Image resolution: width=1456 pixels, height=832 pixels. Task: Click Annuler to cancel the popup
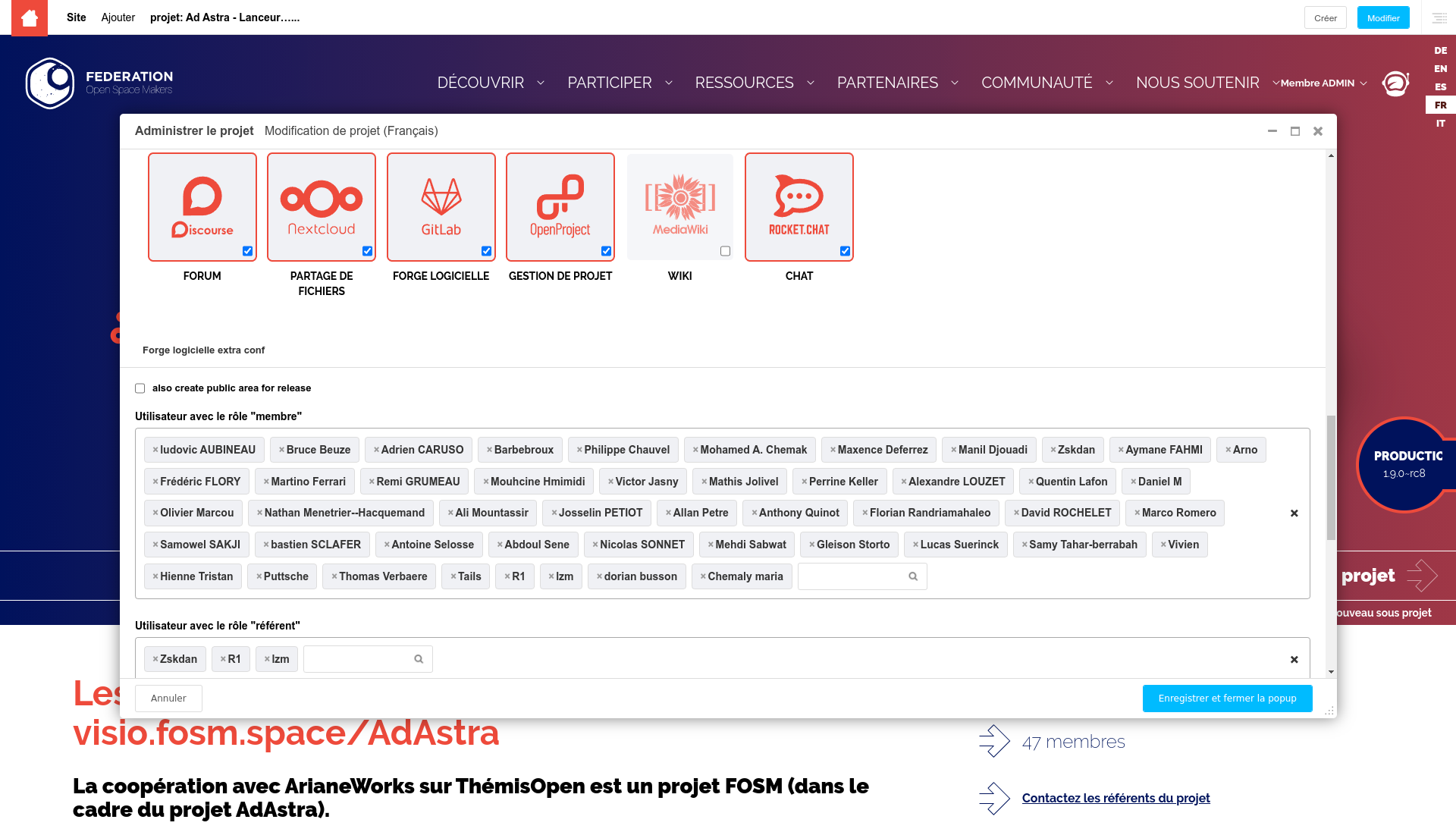point(168,699)
